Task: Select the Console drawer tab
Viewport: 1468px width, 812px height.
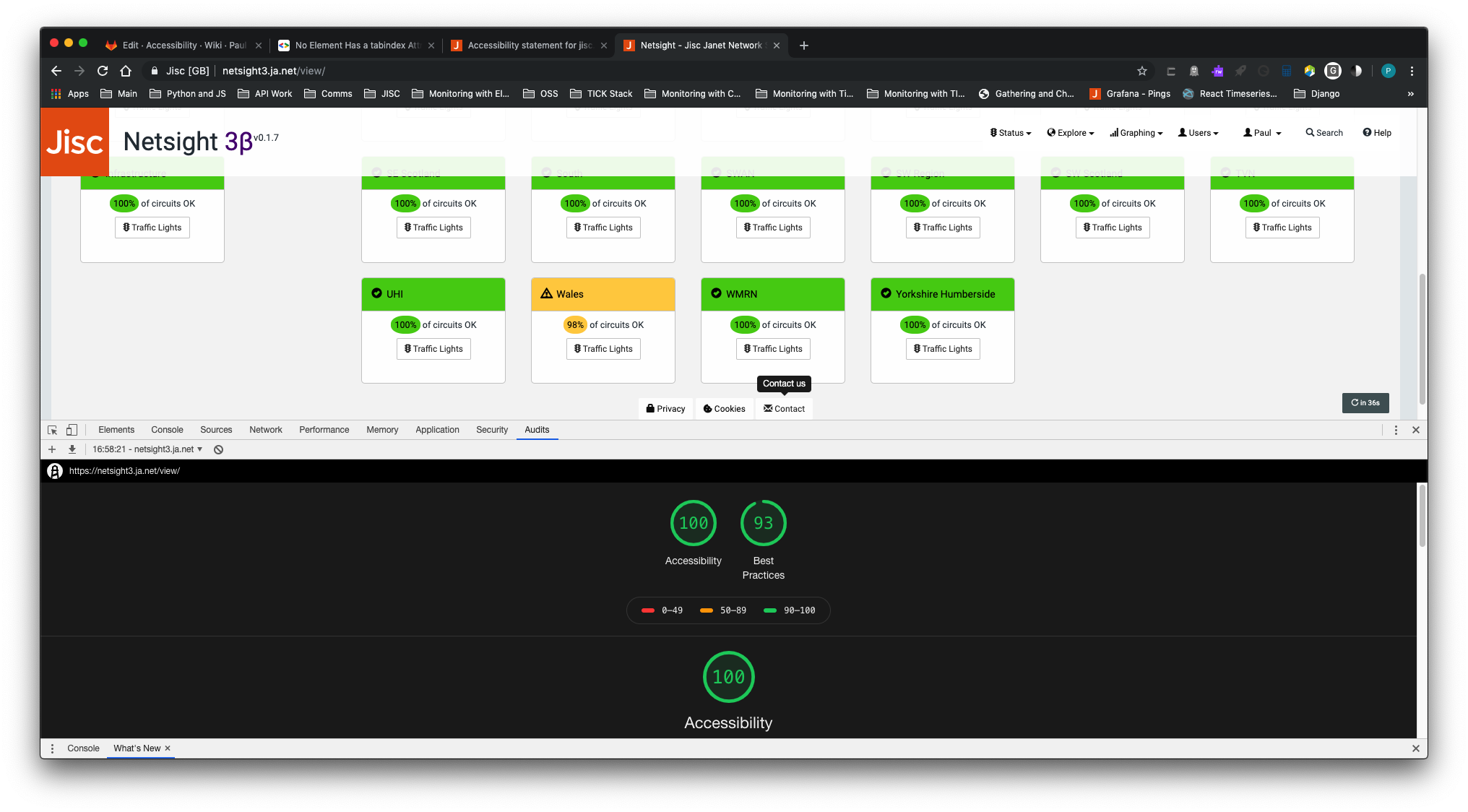Action: pyautogui.click(x=83, y=748)
